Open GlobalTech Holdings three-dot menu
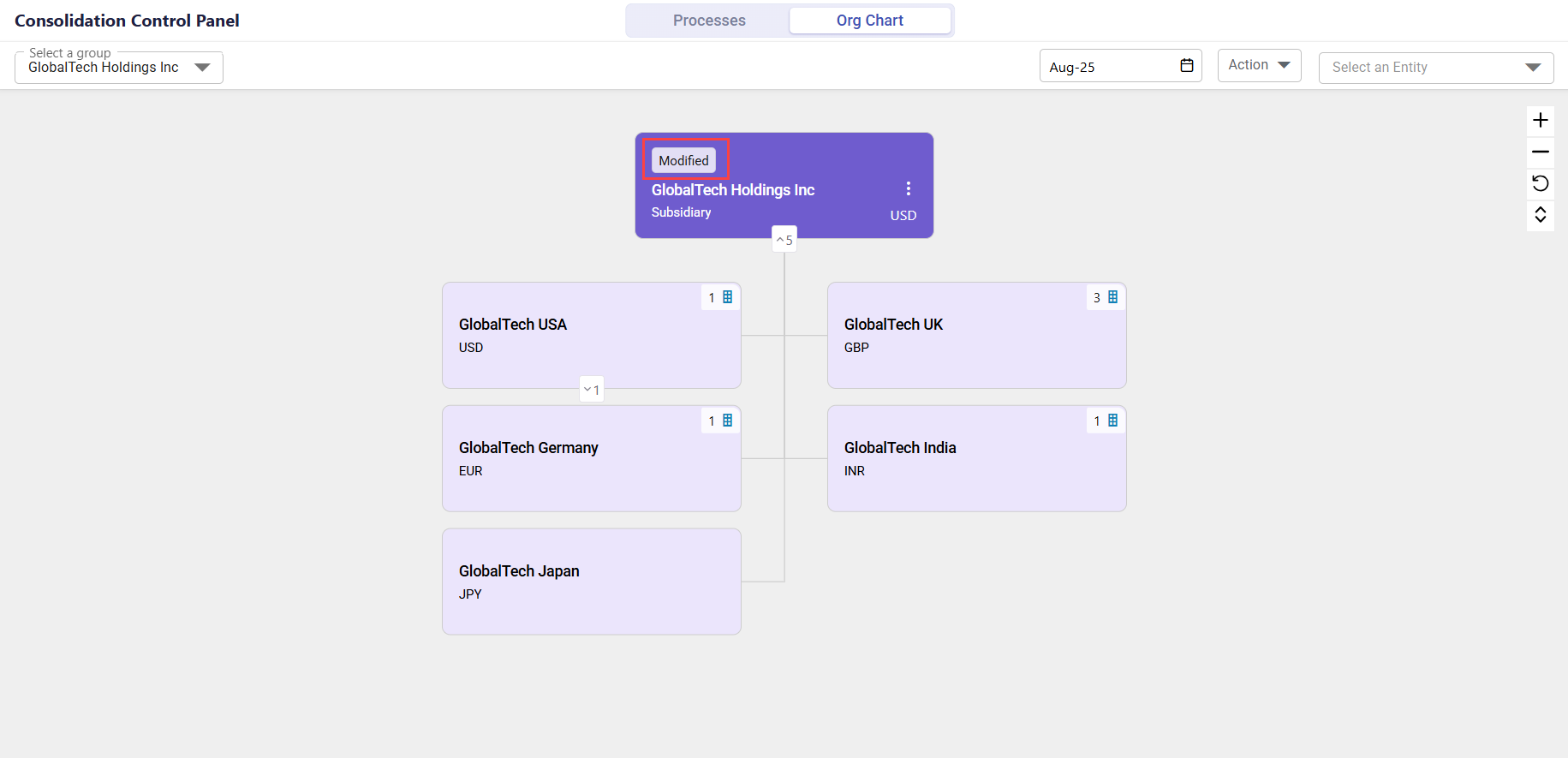This screenshot has height=758, width=1568. tap(908, 188)
